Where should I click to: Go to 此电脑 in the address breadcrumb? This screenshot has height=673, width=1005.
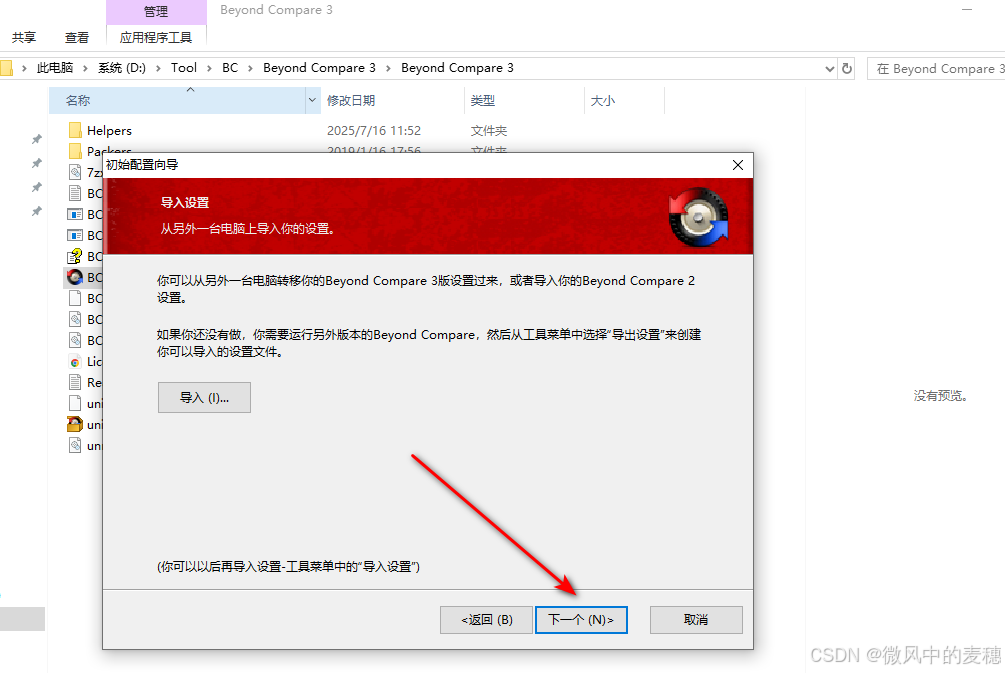tap(54, 68)
